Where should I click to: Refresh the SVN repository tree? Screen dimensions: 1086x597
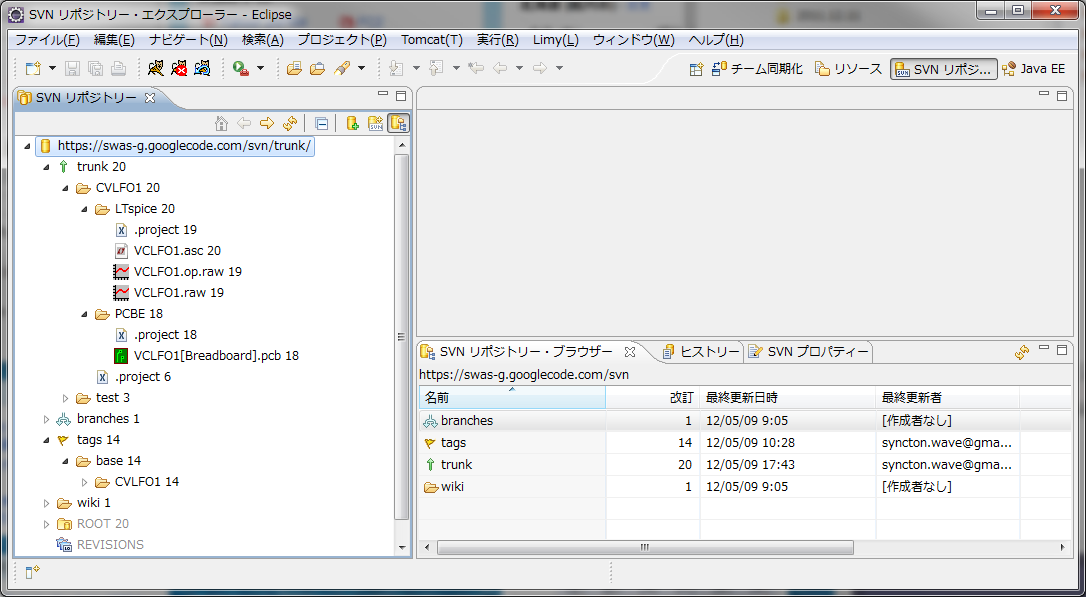290,123
